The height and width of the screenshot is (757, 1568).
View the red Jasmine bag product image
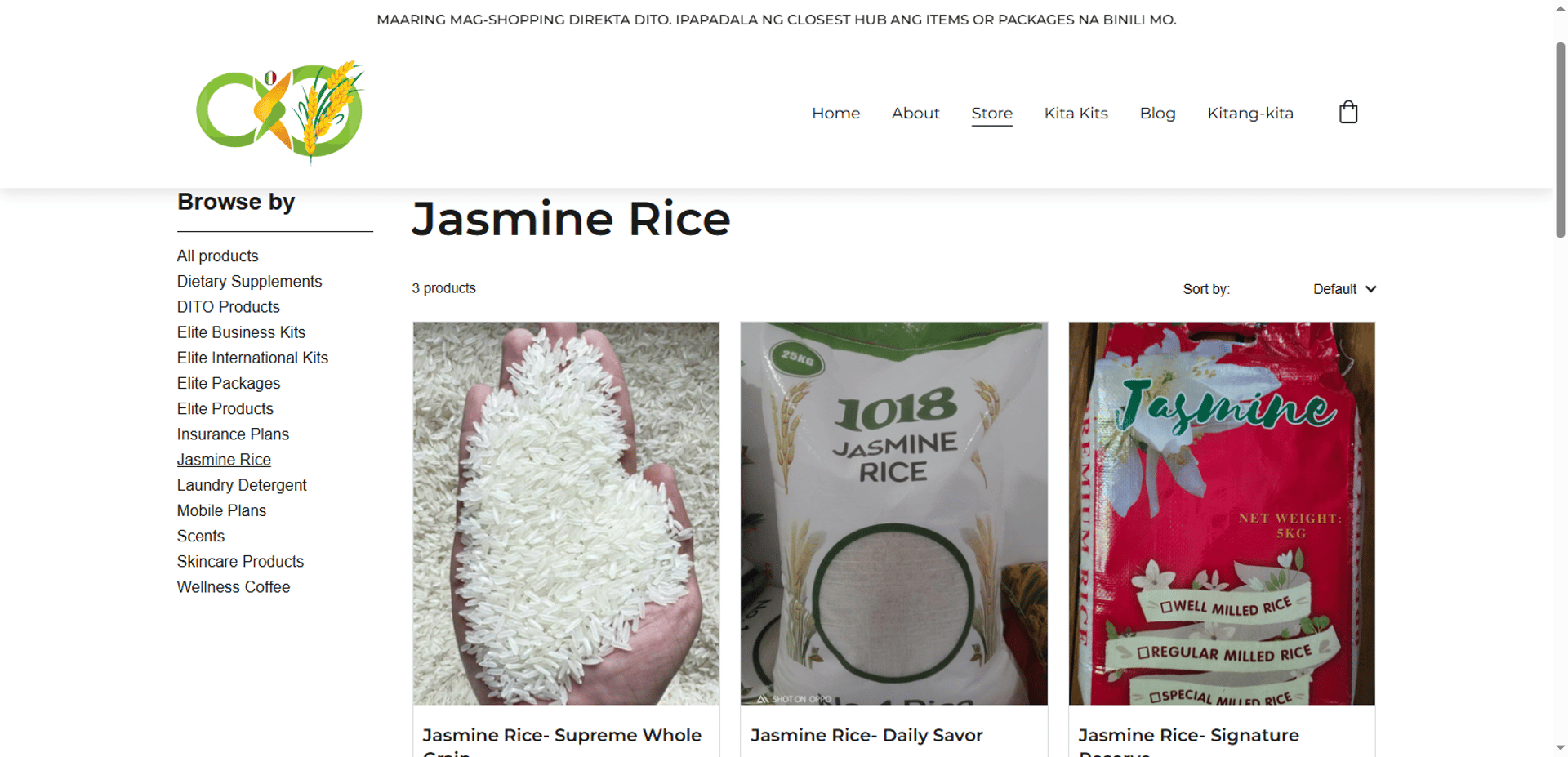click(1222, 513)
